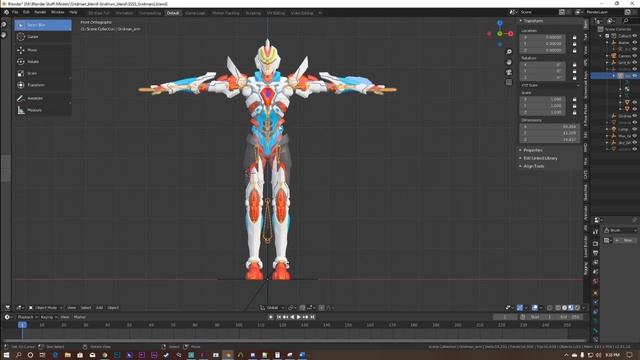Toggle viewport overlays button
The image size is (640, 360).
(x=534, y=308)
